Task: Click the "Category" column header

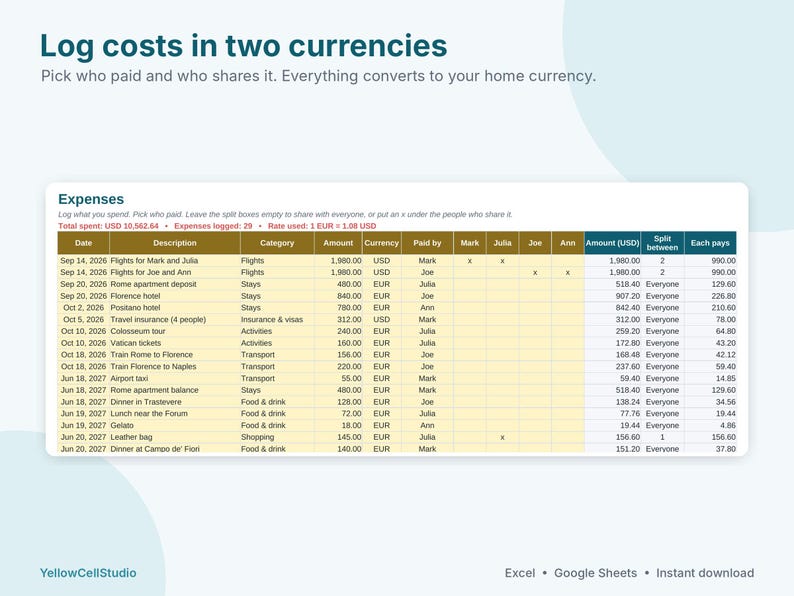Action: (x=277, y=243)
